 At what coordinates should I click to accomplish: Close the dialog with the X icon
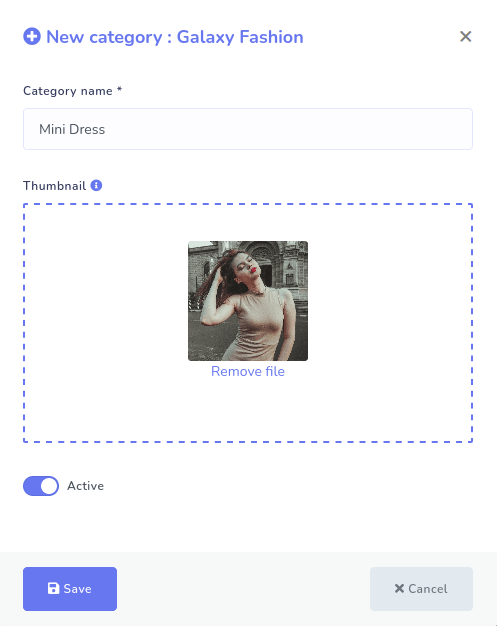[465, 37]
